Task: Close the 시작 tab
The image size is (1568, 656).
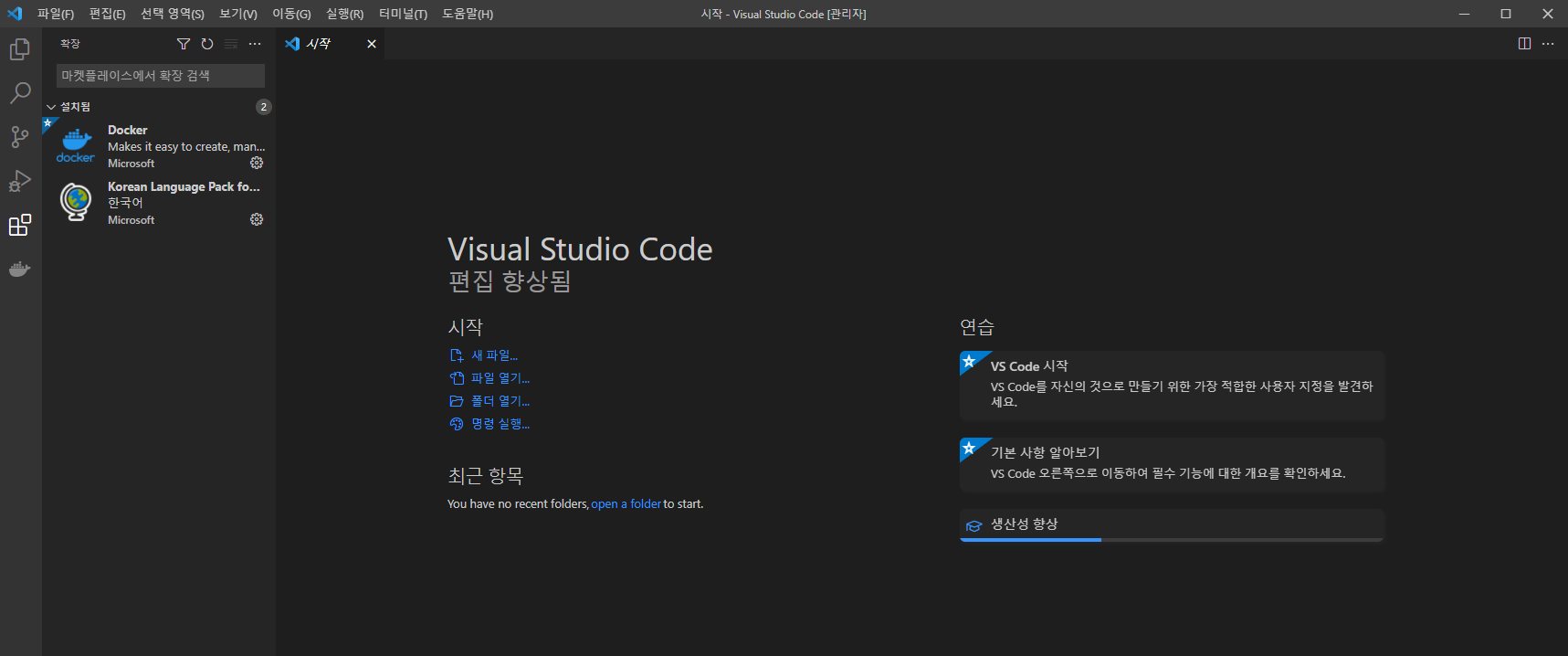Action: click(372, 44)
